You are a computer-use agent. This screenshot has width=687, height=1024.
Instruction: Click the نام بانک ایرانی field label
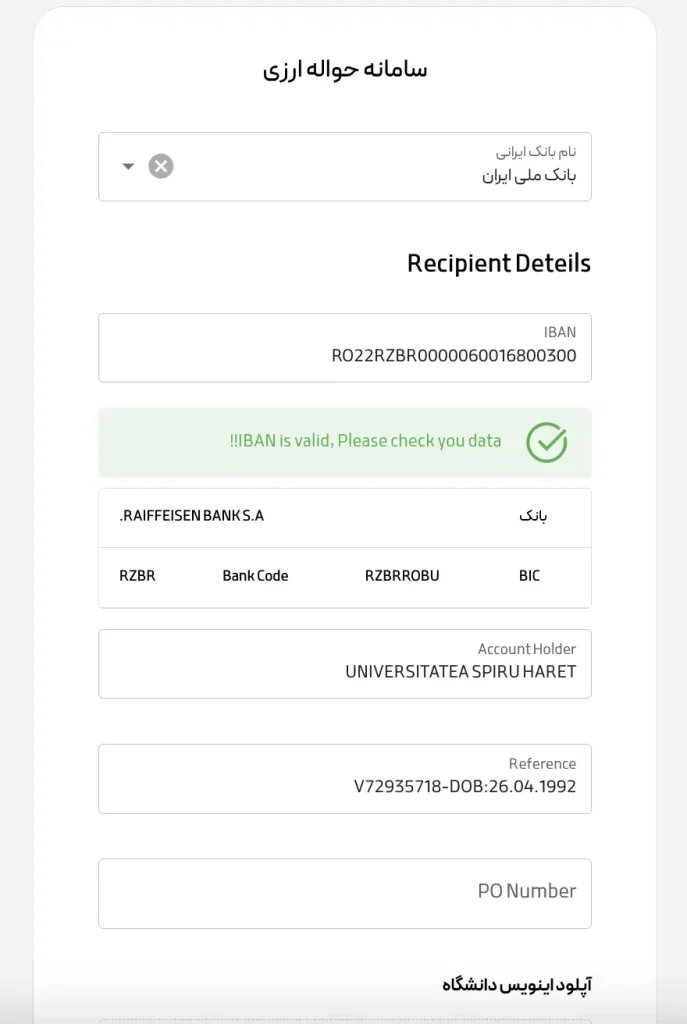pos(535,152)
